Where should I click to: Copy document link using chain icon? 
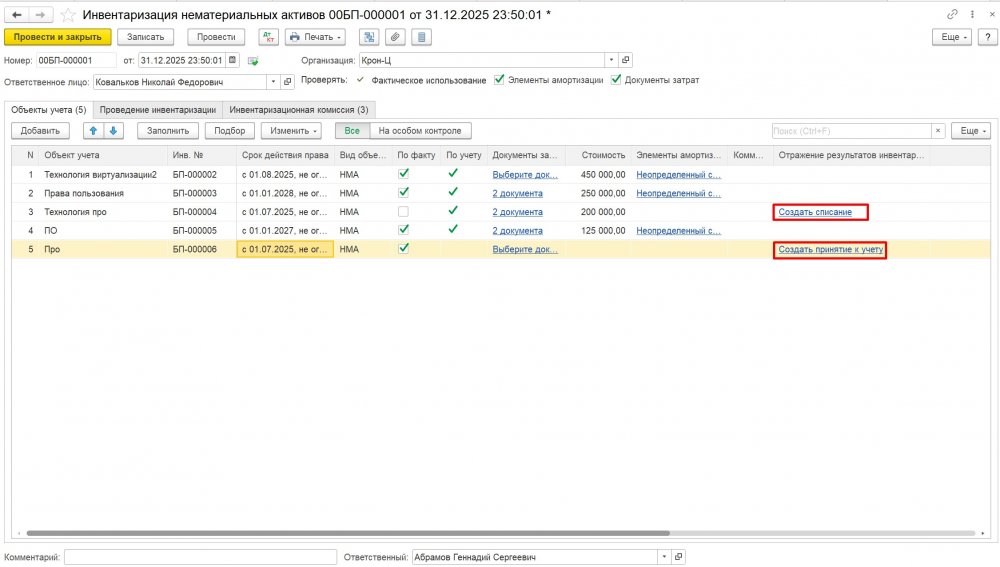click(951, 14)
